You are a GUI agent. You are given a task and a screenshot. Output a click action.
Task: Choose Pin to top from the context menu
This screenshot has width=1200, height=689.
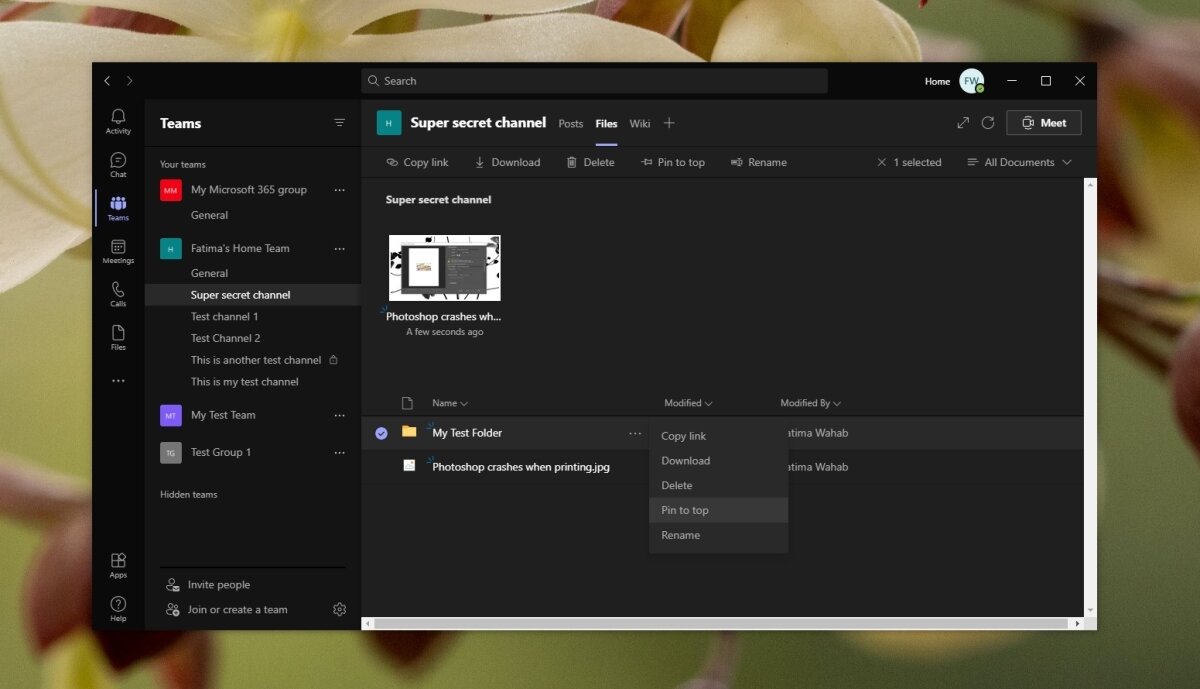click(684, 510)
